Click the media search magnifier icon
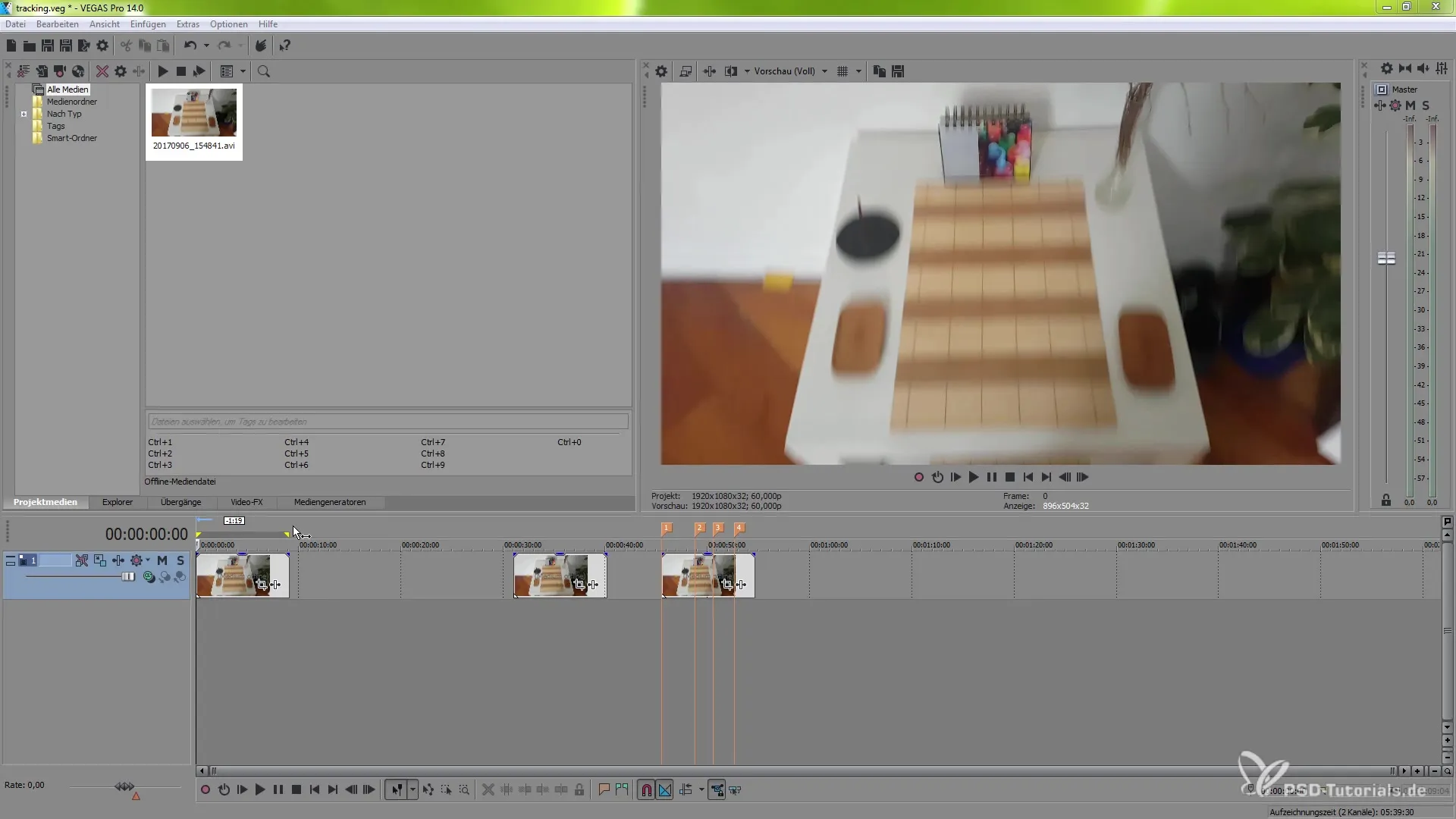Viewport: 1456px width, 819px height. (264, 71)
